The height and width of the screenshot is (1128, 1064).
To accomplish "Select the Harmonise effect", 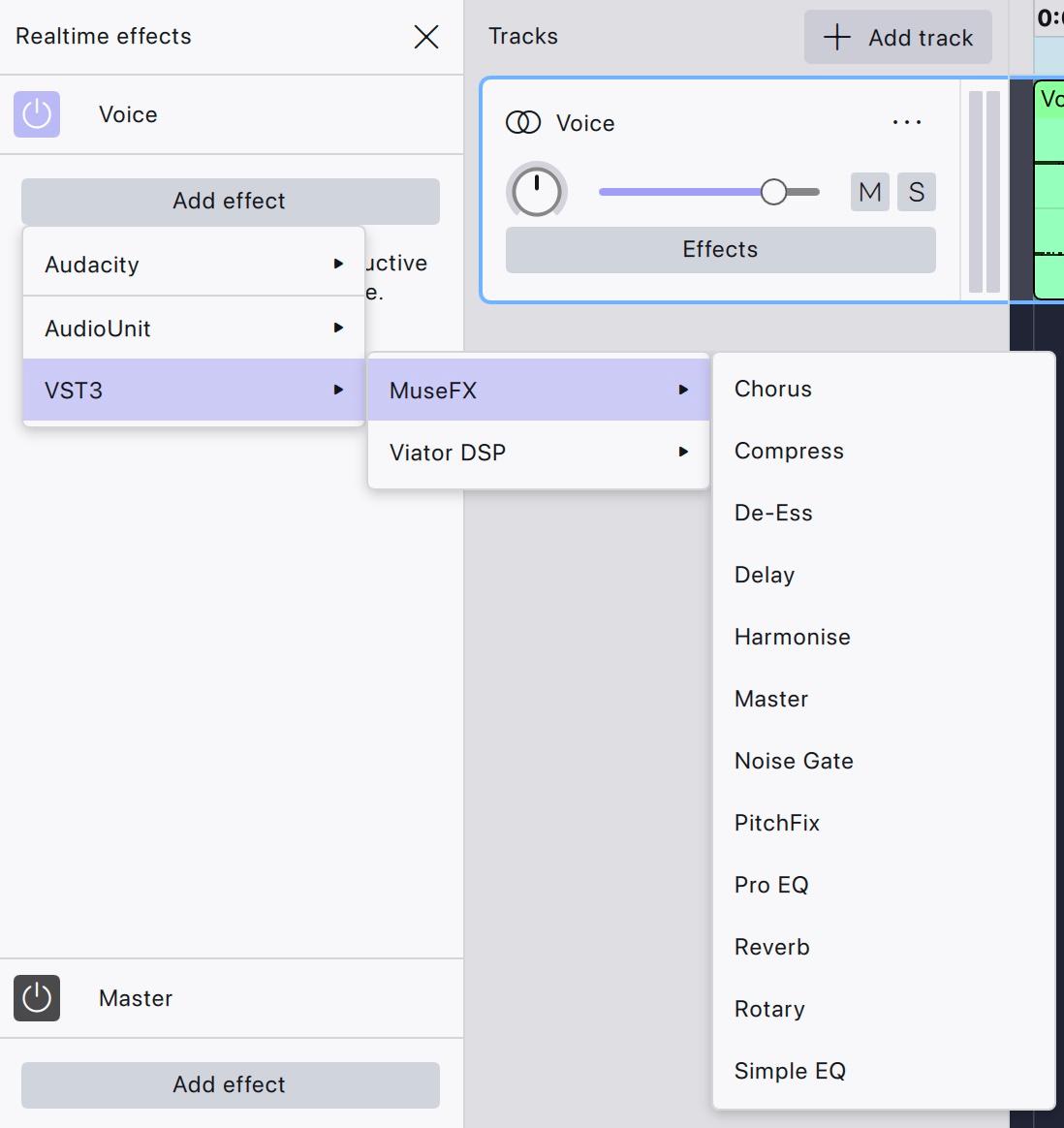I will 884,637.
